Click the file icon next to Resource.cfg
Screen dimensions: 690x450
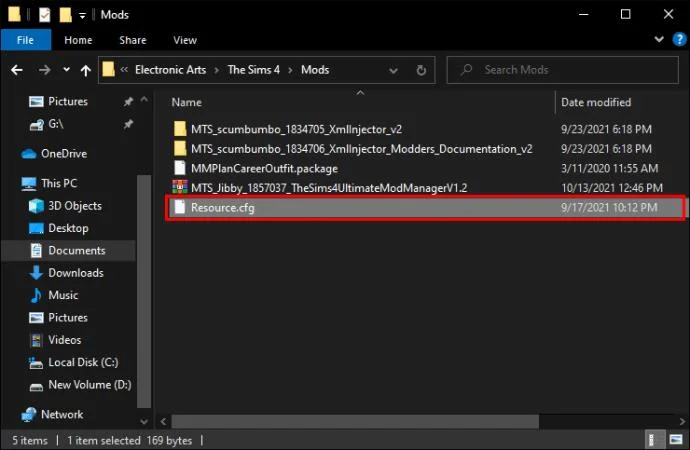click(x=180, y=207)
